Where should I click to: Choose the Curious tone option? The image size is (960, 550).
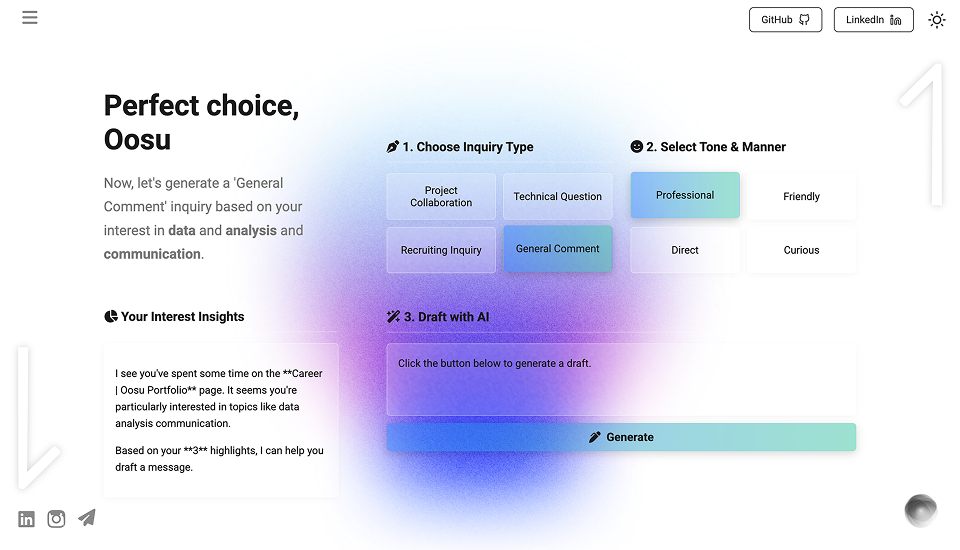801,250
